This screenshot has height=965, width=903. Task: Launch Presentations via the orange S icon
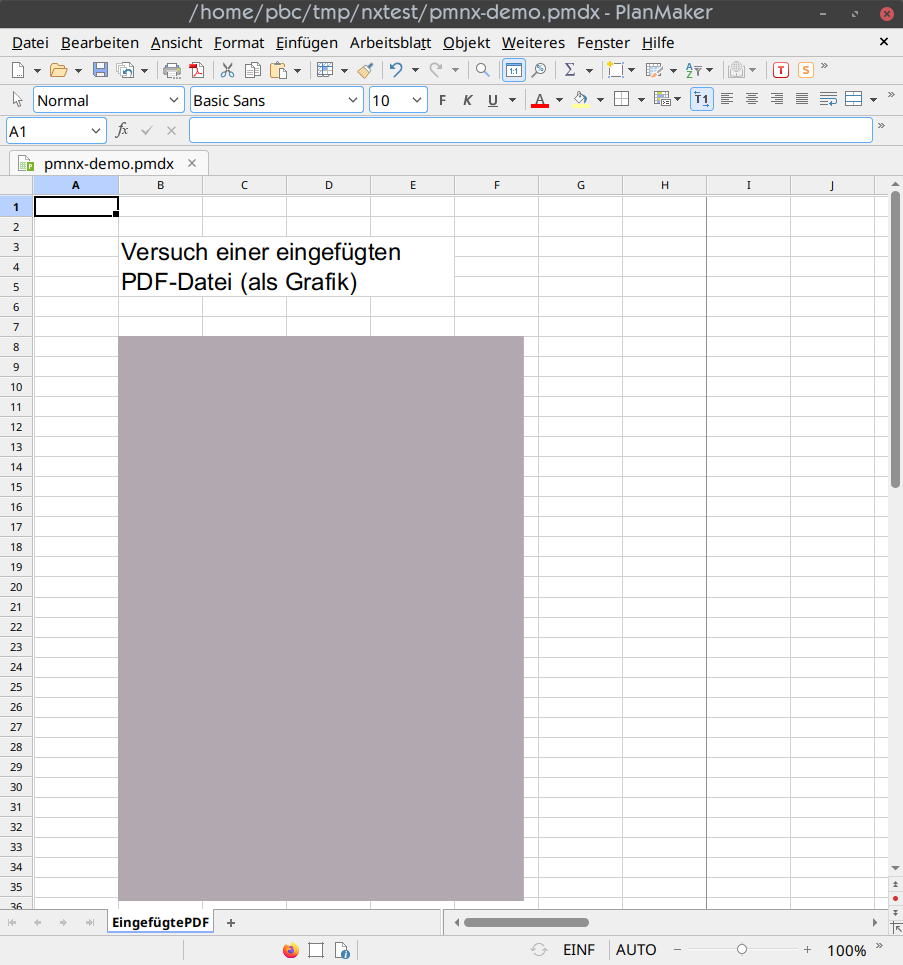pyautogui.click(x=806, y=70)
